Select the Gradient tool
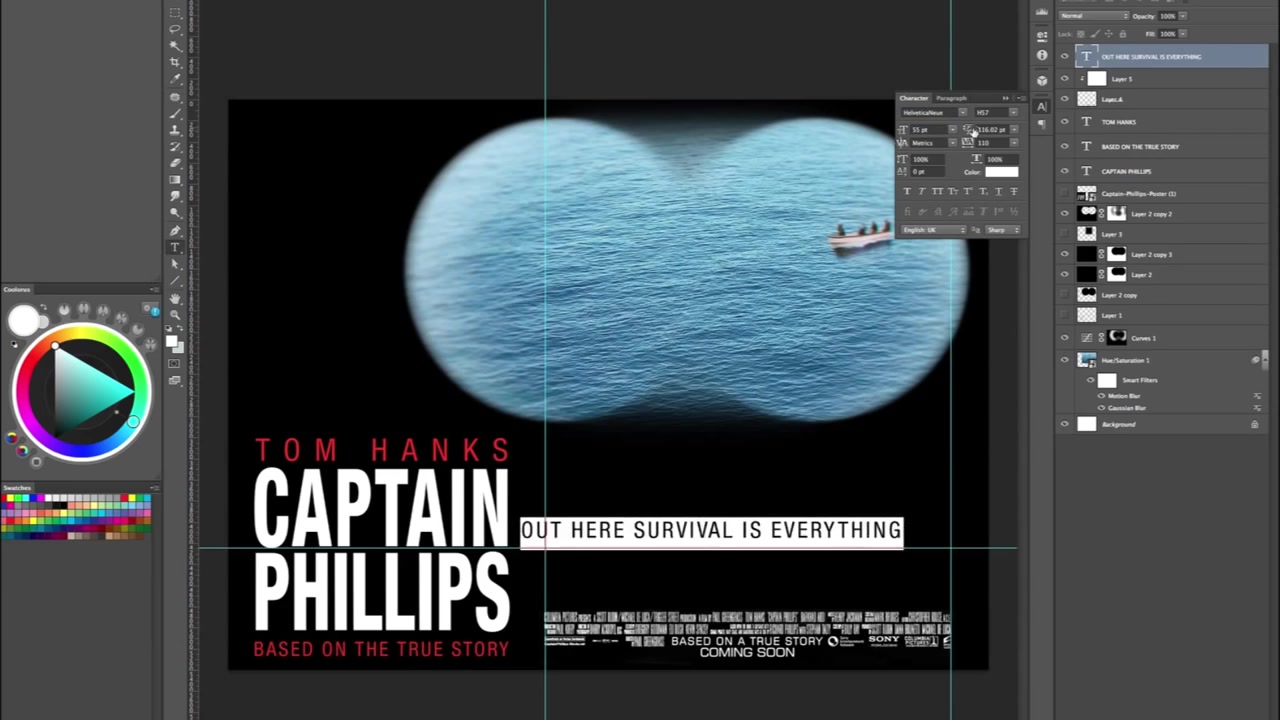Viewport: 1280px width, 720px height. point(175,180)
